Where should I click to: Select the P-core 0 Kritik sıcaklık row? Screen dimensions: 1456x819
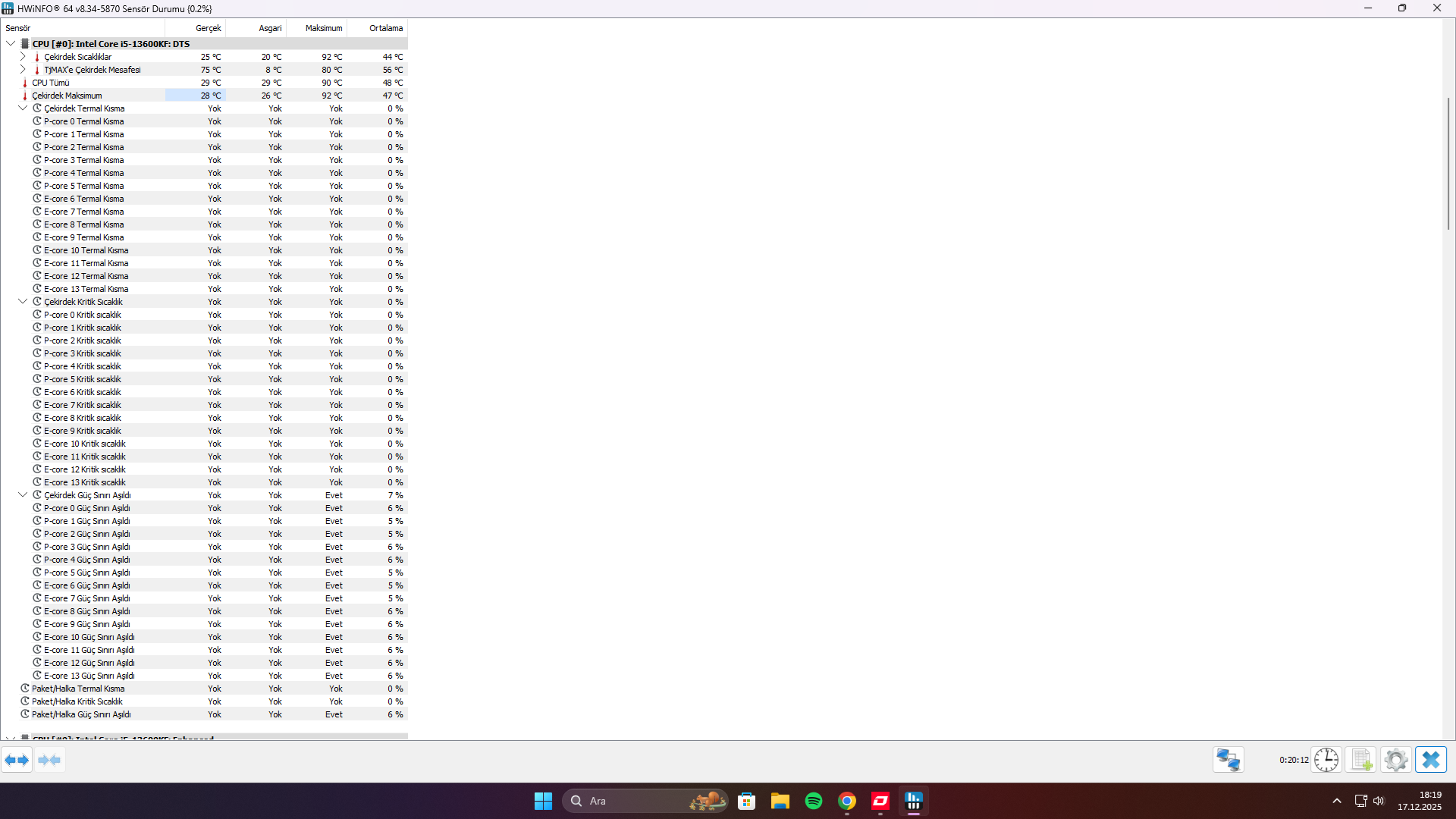coord(204,315)
